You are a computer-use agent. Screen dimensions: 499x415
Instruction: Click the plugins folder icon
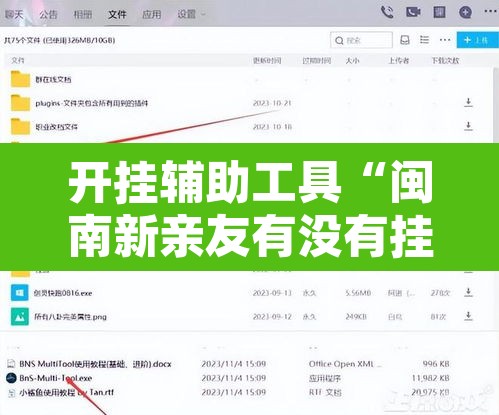(20, 103)
